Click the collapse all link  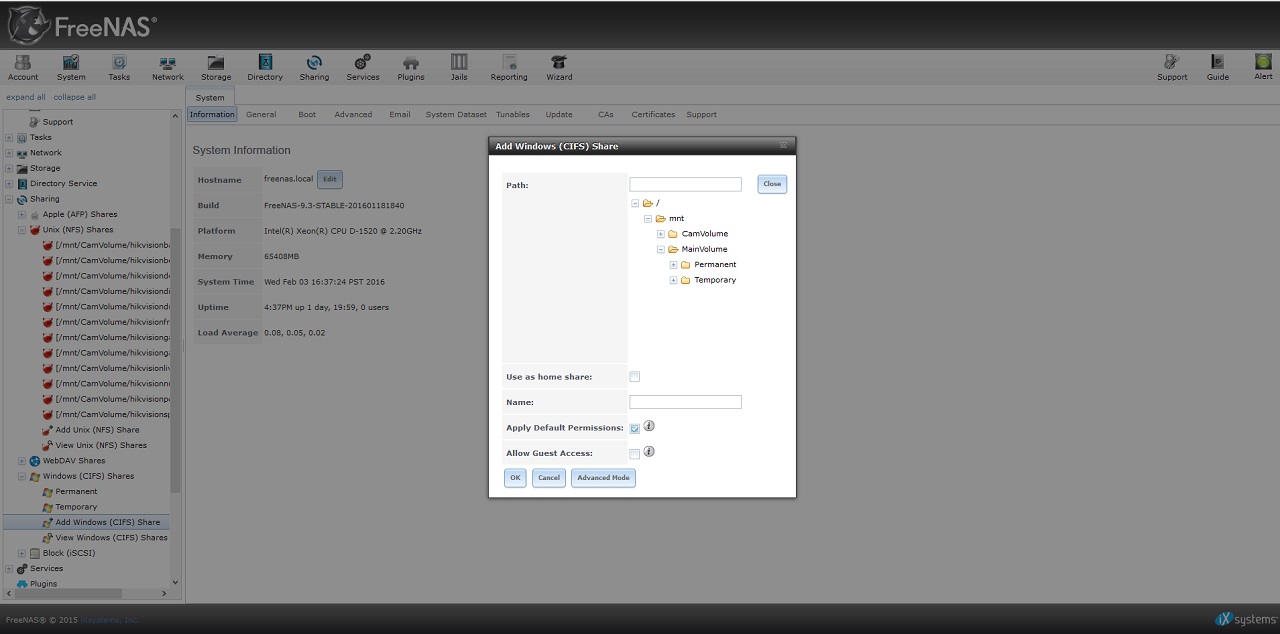(x=75, y=97)
